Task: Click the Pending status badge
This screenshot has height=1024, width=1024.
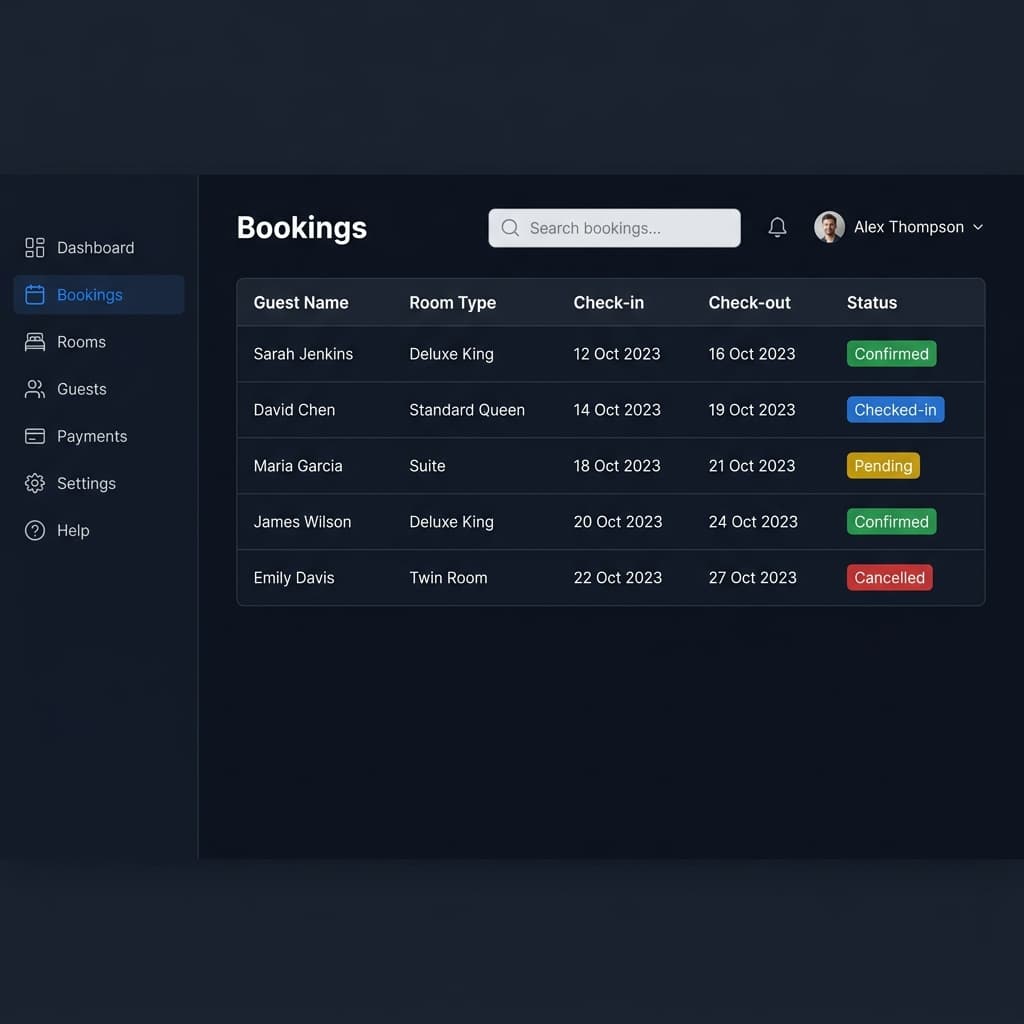Action: [x=883, y=466]
